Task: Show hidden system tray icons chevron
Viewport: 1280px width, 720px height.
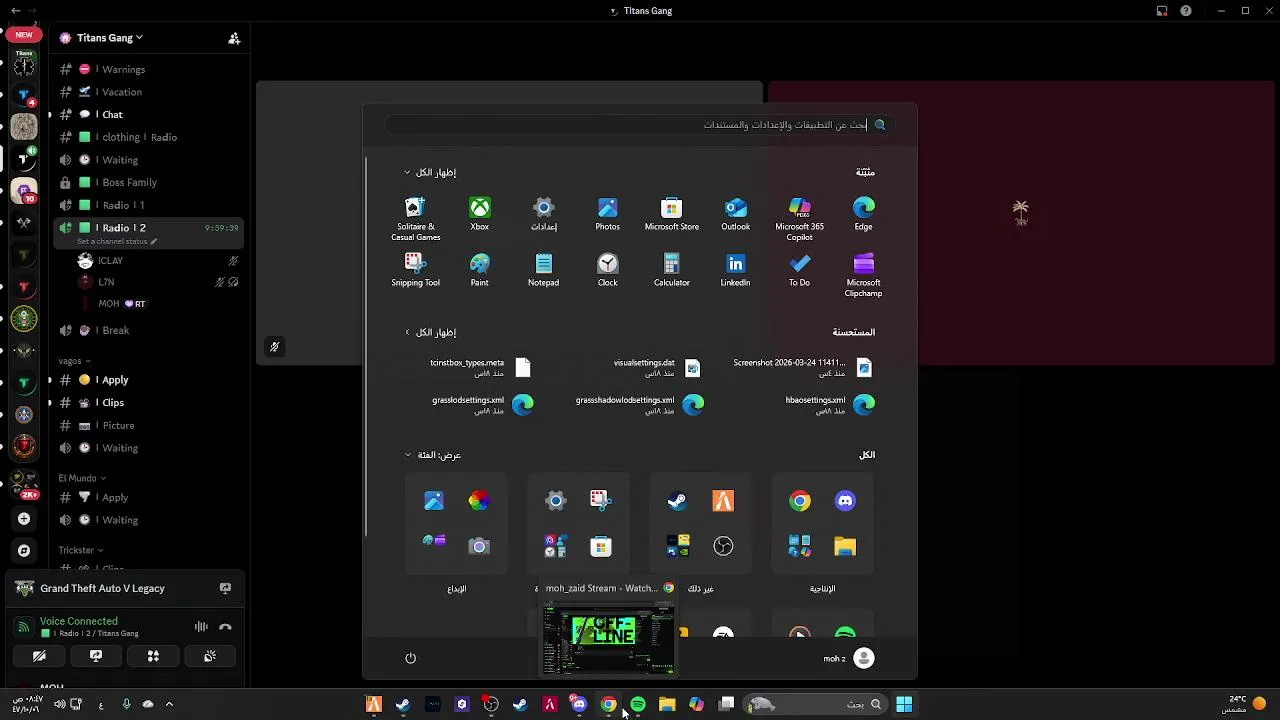Action: (169, 705)
